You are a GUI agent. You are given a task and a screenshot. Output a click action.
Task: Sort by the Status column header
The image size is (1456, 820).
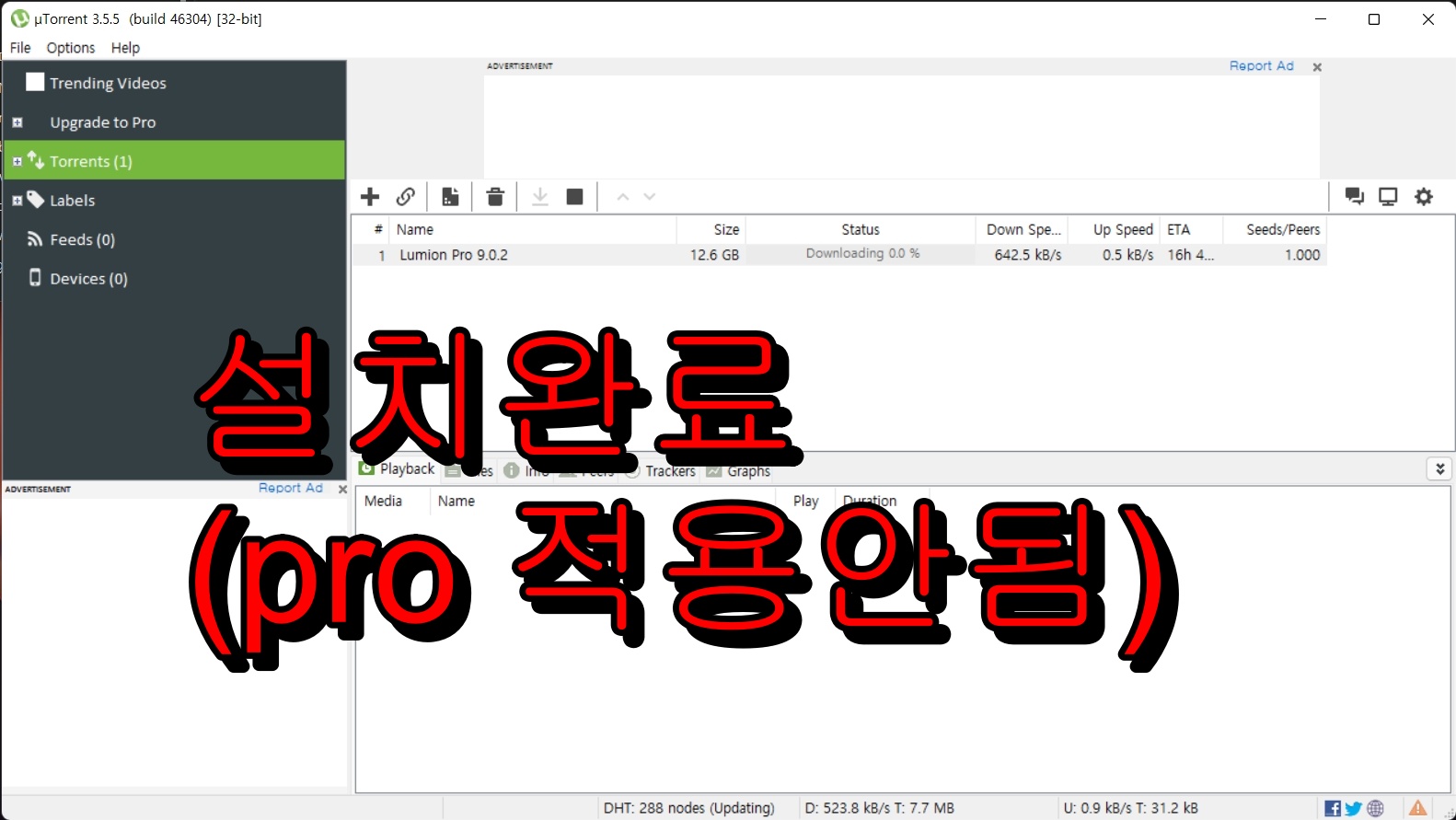861,229
